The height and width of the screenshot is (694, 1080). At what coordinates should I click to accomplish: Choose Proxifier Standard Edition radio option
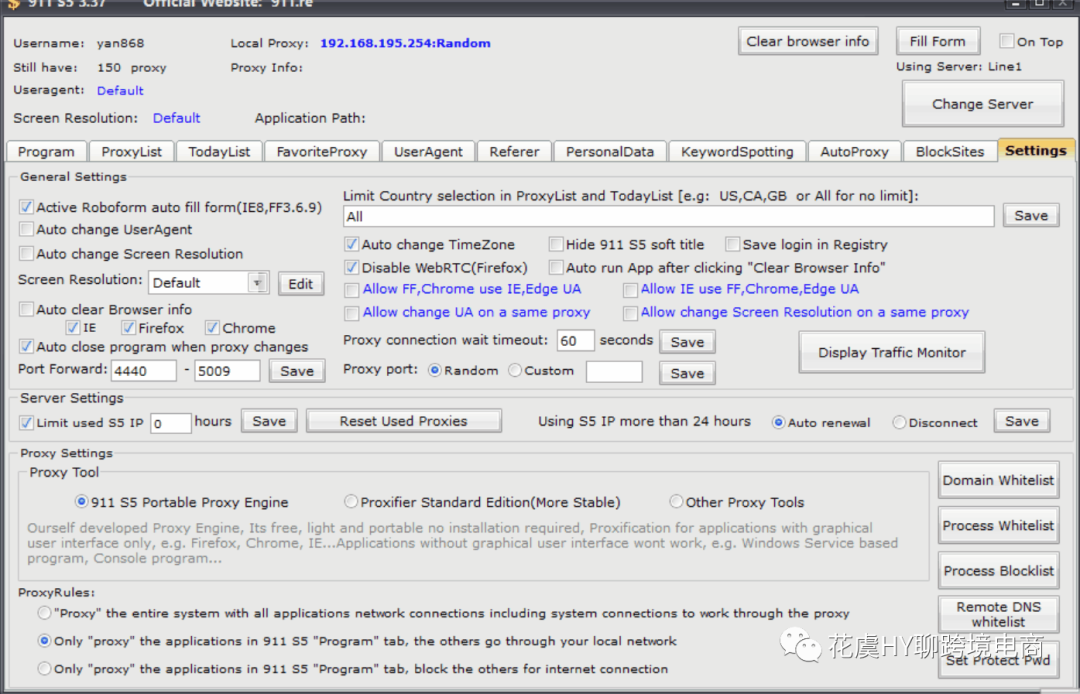pos(351,502)
